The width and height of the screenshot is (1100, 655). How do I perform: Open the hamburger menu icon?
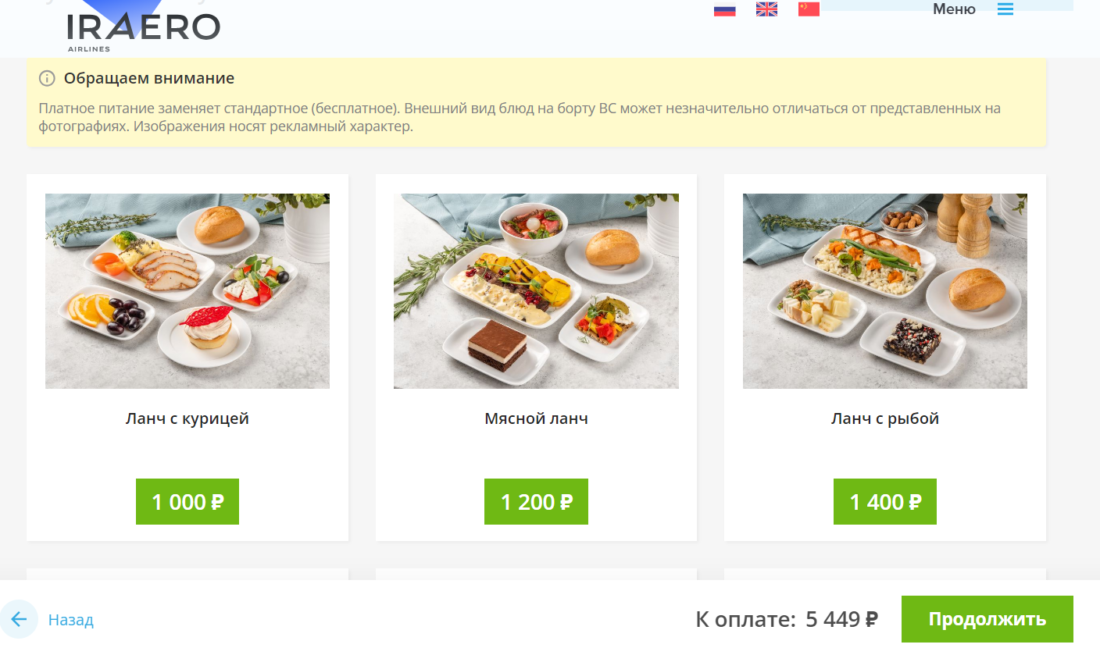tap(1005, 10)
